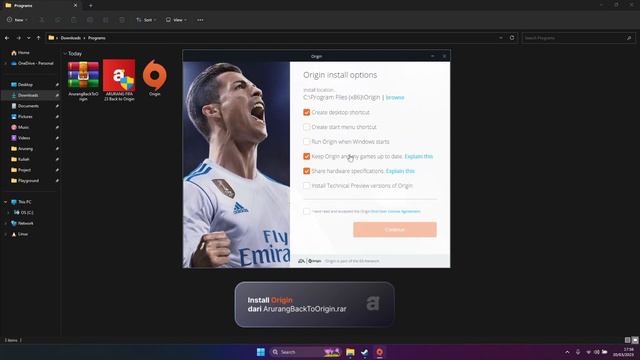The width and height of the screenshot is (640, 360).
Task: Go up one folder level arrow
Action: click(38, 38)
